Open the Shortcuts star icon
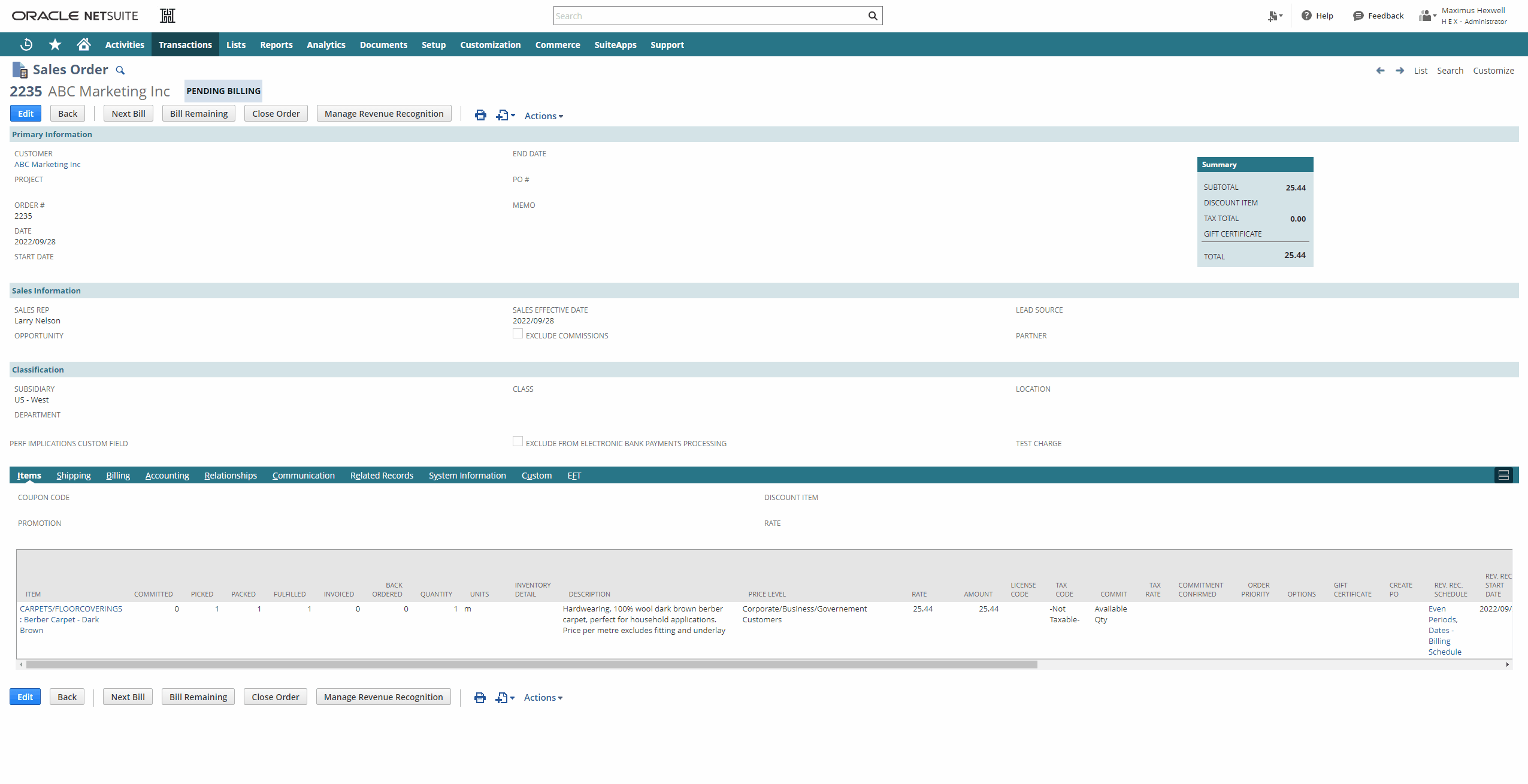 point(55,44)
